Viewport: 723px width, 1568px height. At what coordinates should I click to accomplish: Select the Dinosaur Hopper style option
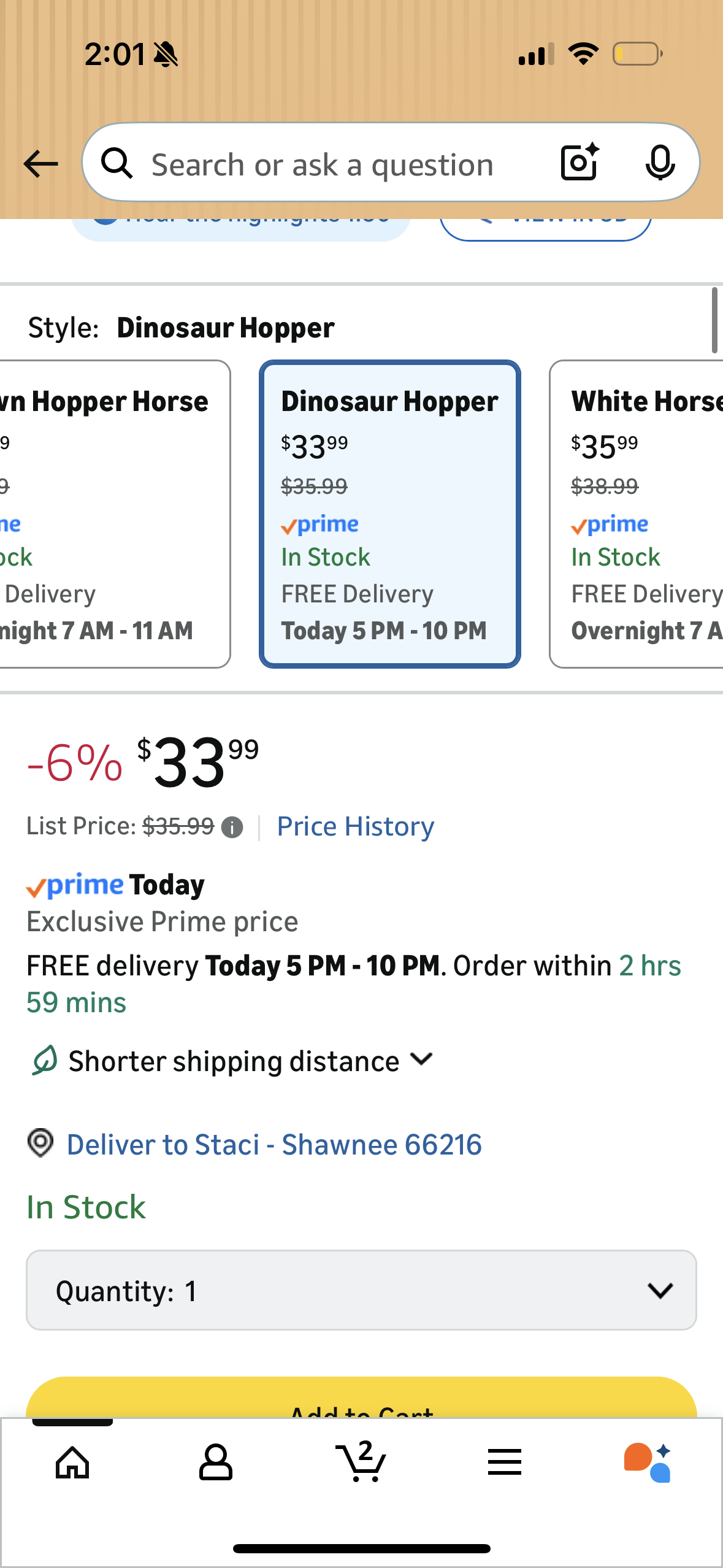point(390,514)
